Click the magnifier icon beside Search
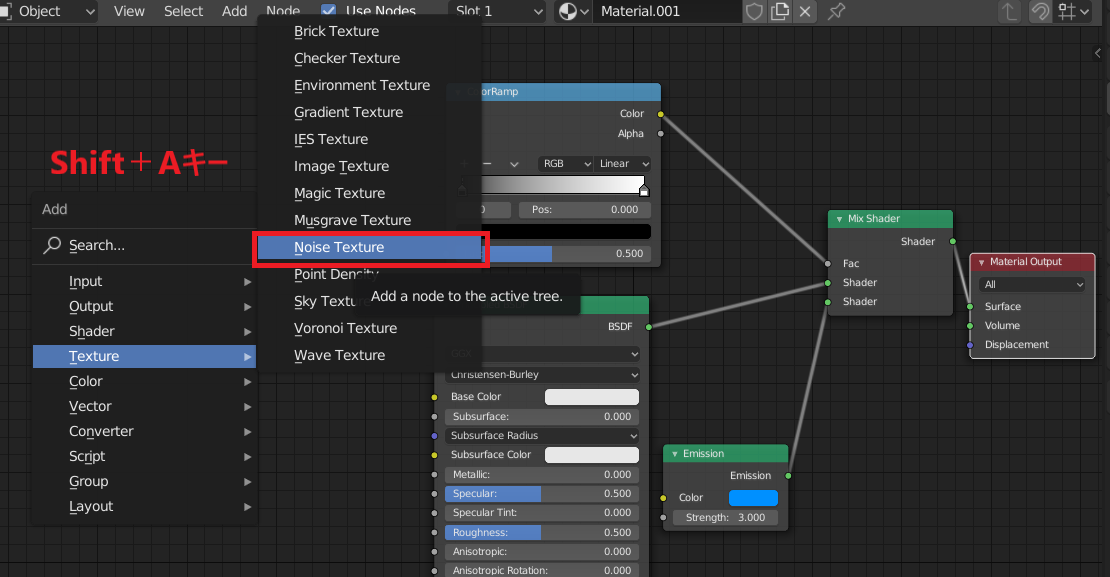 52,245
